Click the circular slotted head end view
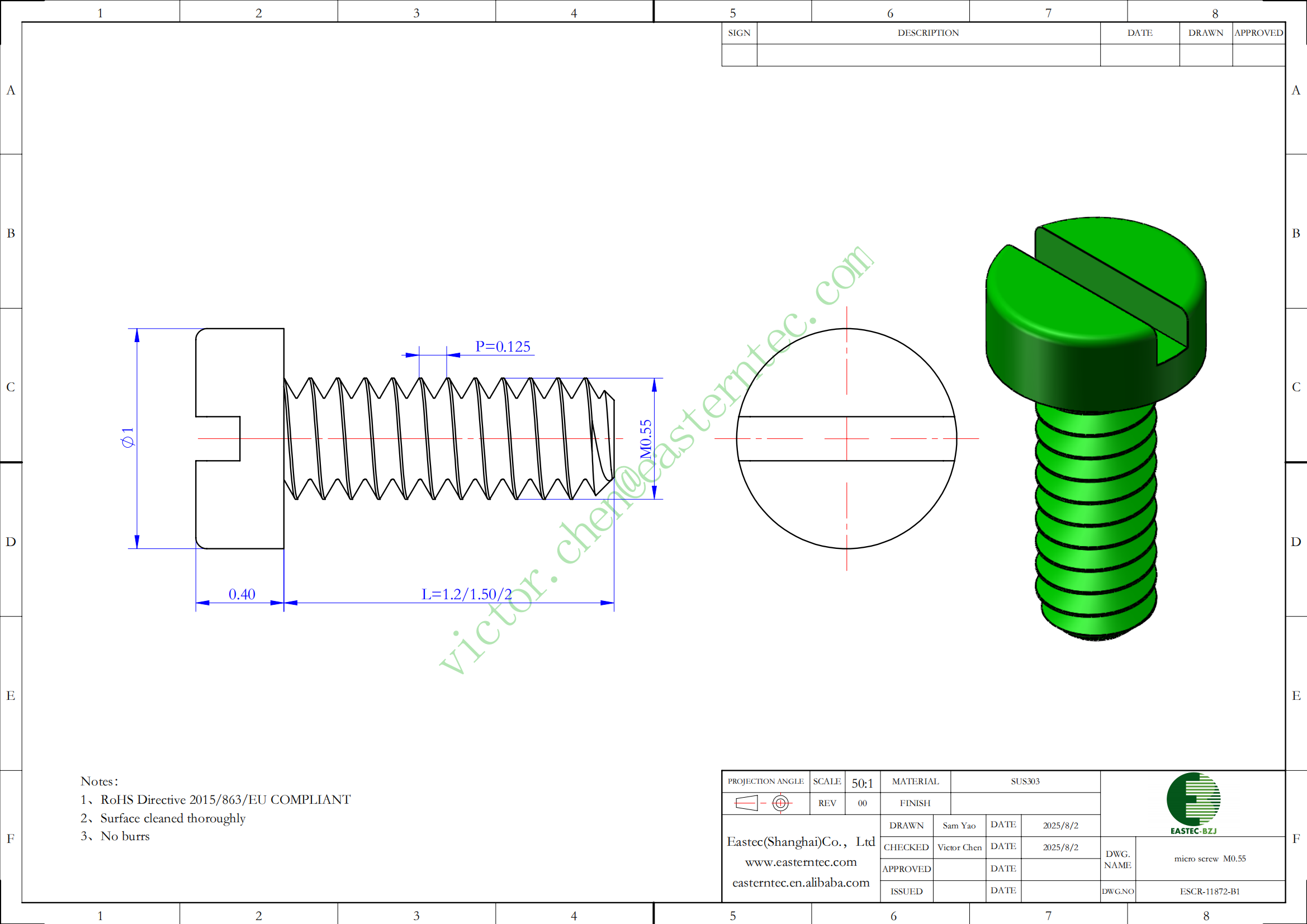The width and height of the screenshot is (1307, 924). 846,438
